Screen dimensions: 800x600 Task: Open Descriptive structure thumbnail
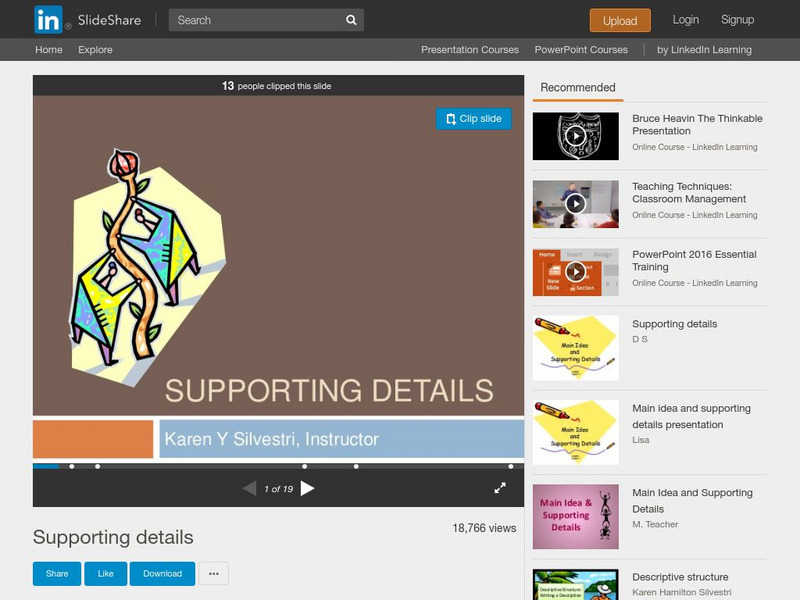tap(576, 585)
